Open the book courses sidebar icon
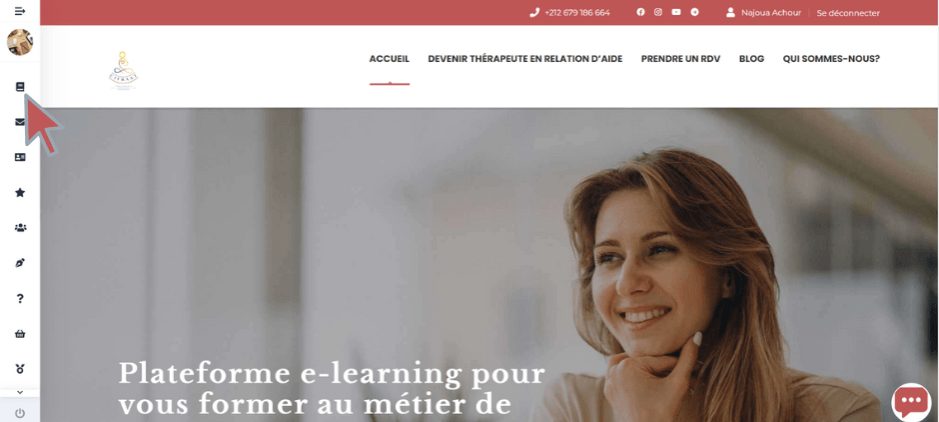Screen dimensions: 939x422 click(x=20, y=87)
